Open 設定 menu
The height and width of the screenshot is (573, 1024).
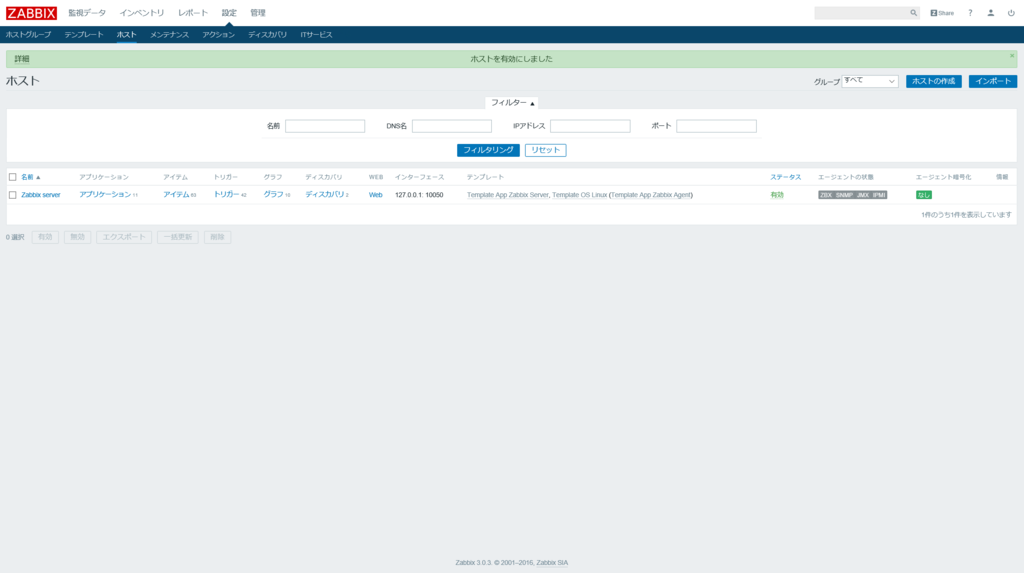coord(229,13)
